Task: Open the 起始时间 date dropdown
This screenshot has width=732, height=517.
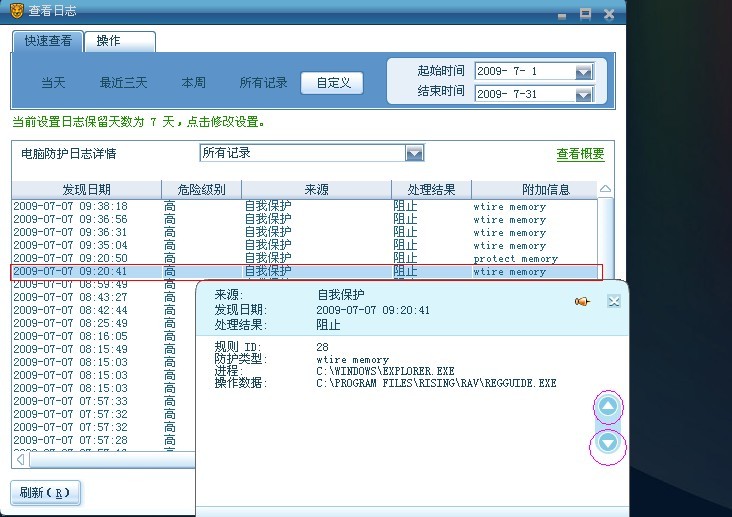Action: 584,71
